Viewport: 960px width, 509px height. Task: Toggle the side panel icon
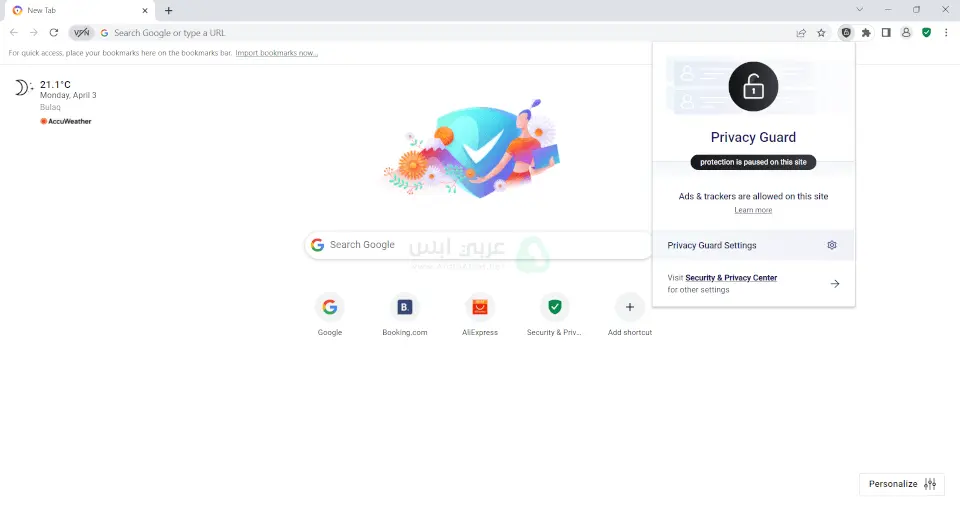coord(886,33)
